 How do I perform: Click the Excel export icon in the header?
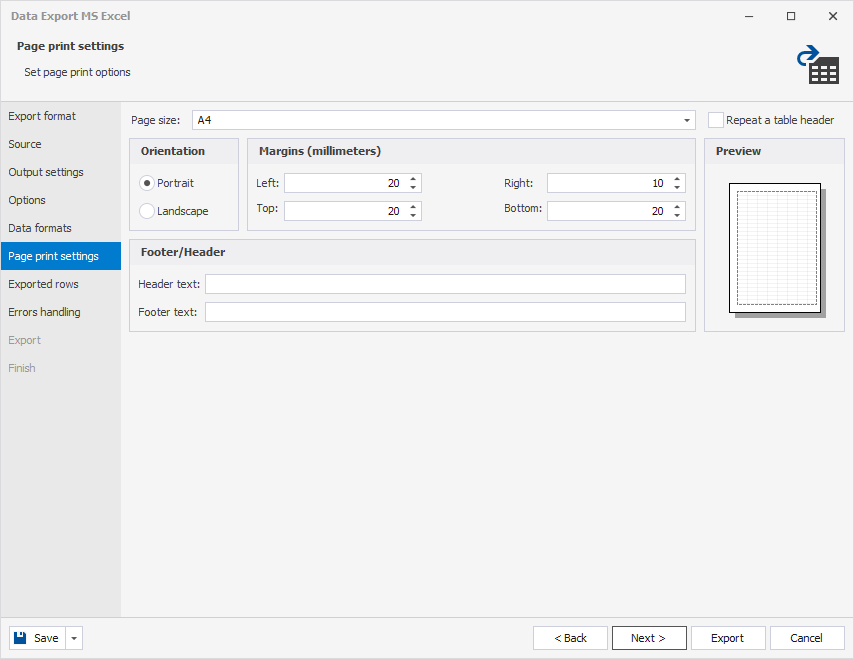click(x=820, y=63)
